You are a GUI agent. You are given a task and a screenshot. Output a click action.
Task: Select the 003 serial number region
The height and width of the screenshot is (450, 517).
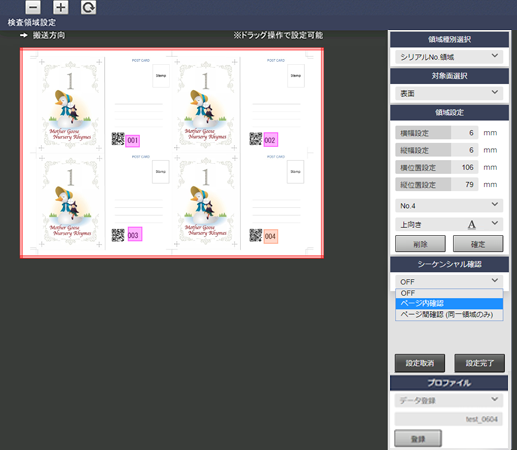[134, 234]
